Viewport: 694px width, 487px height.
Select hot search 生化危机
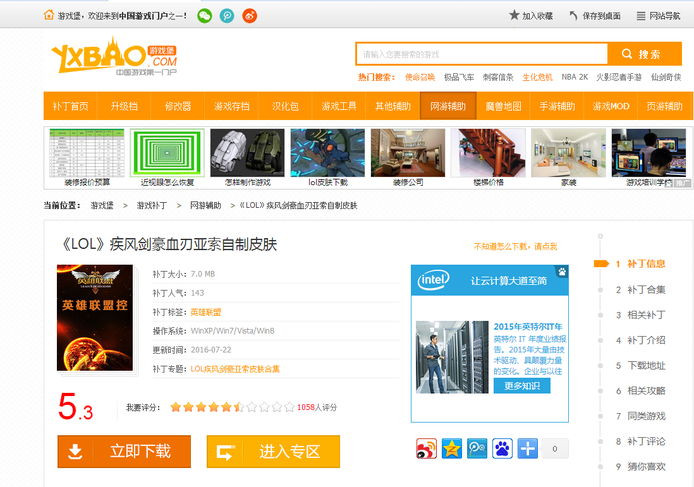537,77
